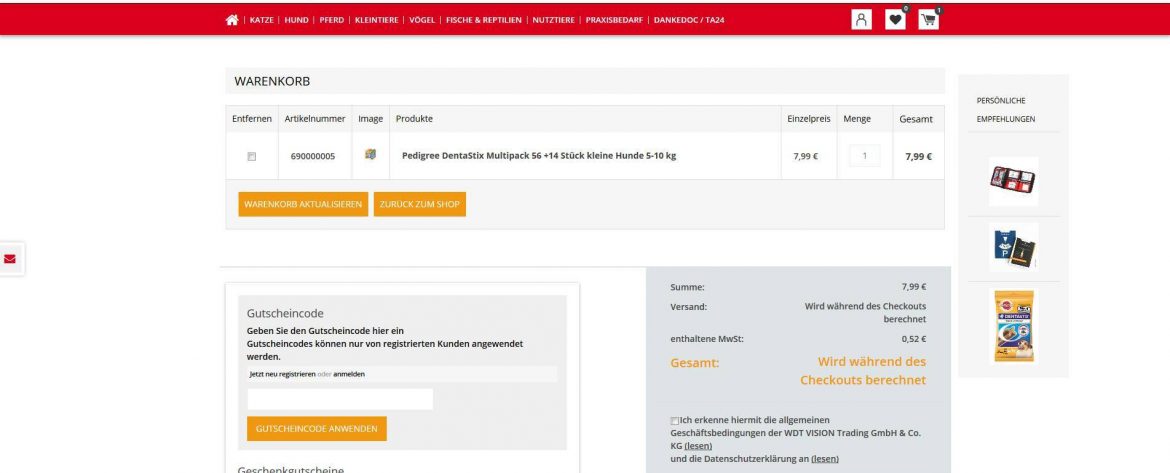Click the Gutscheincode anwenden button

[316, 429]
